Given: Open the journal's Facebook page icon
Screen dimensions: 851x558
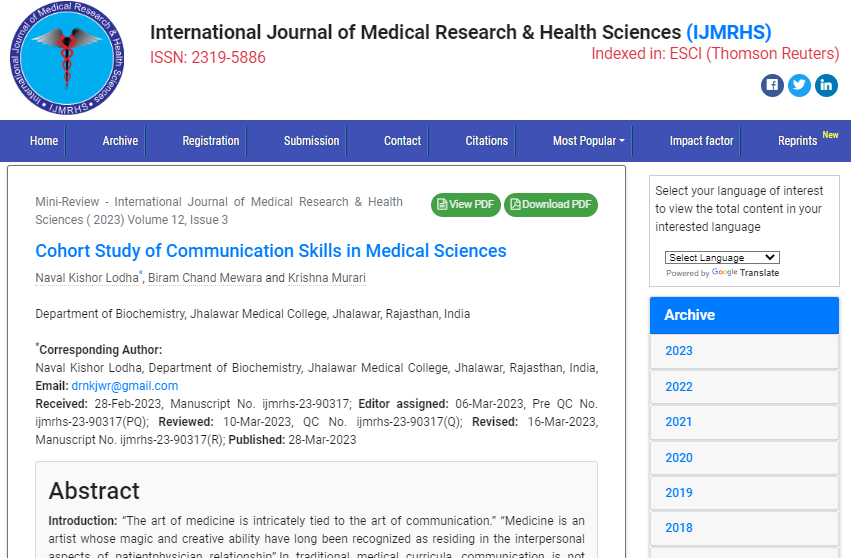Looking at the screenshot, I should click(772, 85).
